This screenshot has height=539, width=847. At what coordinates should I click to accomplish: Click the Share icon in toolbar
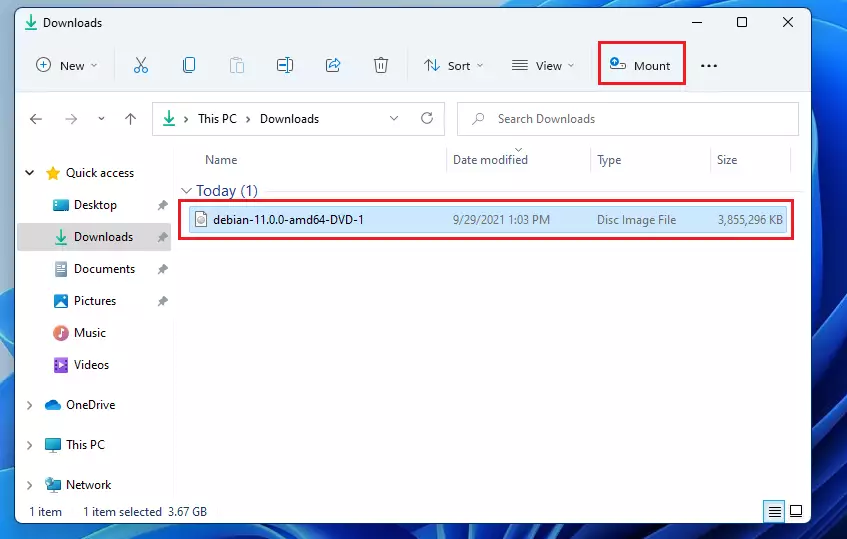[x=333, y=65]
